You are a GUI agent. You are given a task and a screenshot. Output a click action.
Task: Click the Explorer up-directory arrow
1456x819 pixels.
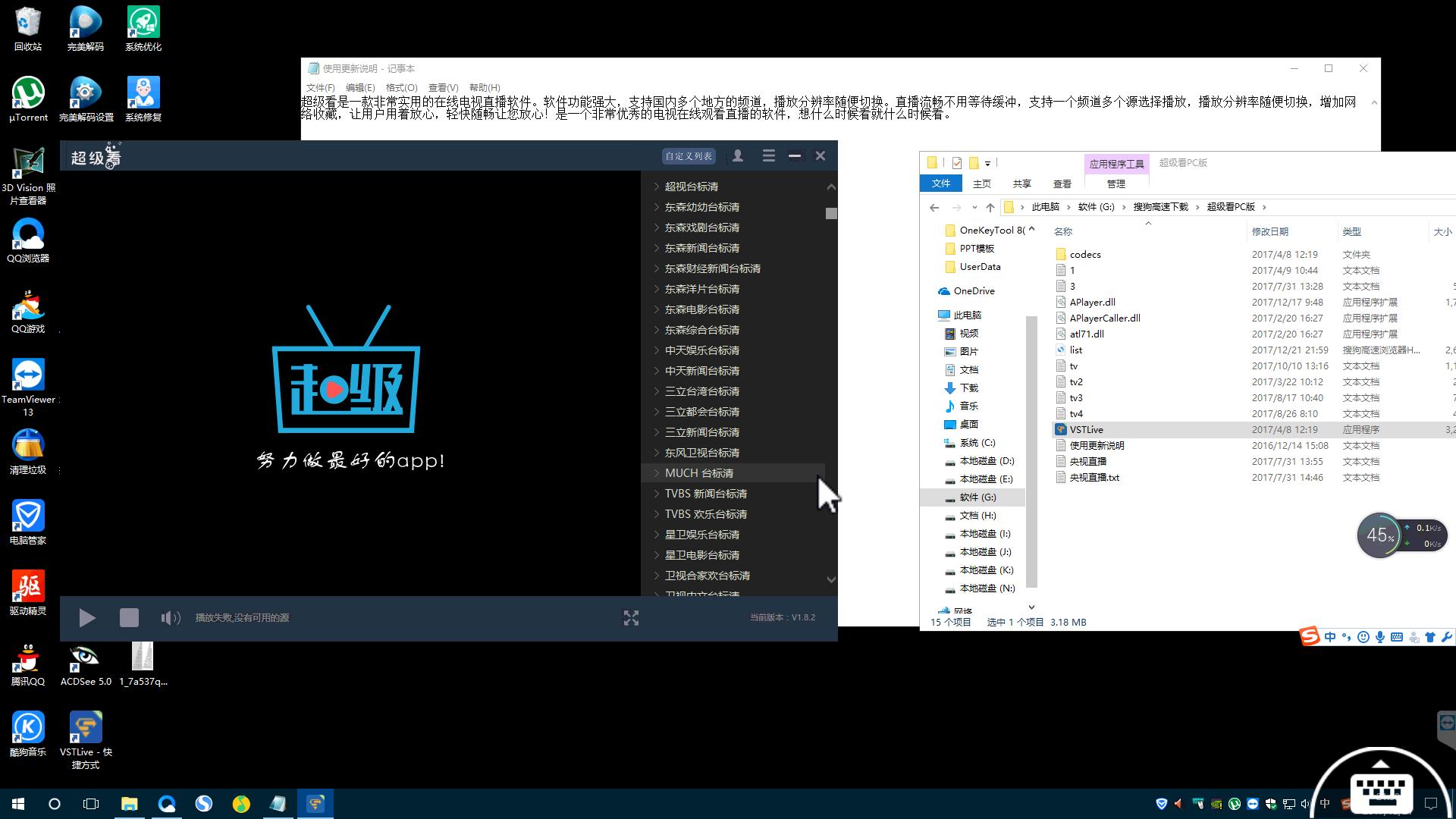[x=990, y=207]
